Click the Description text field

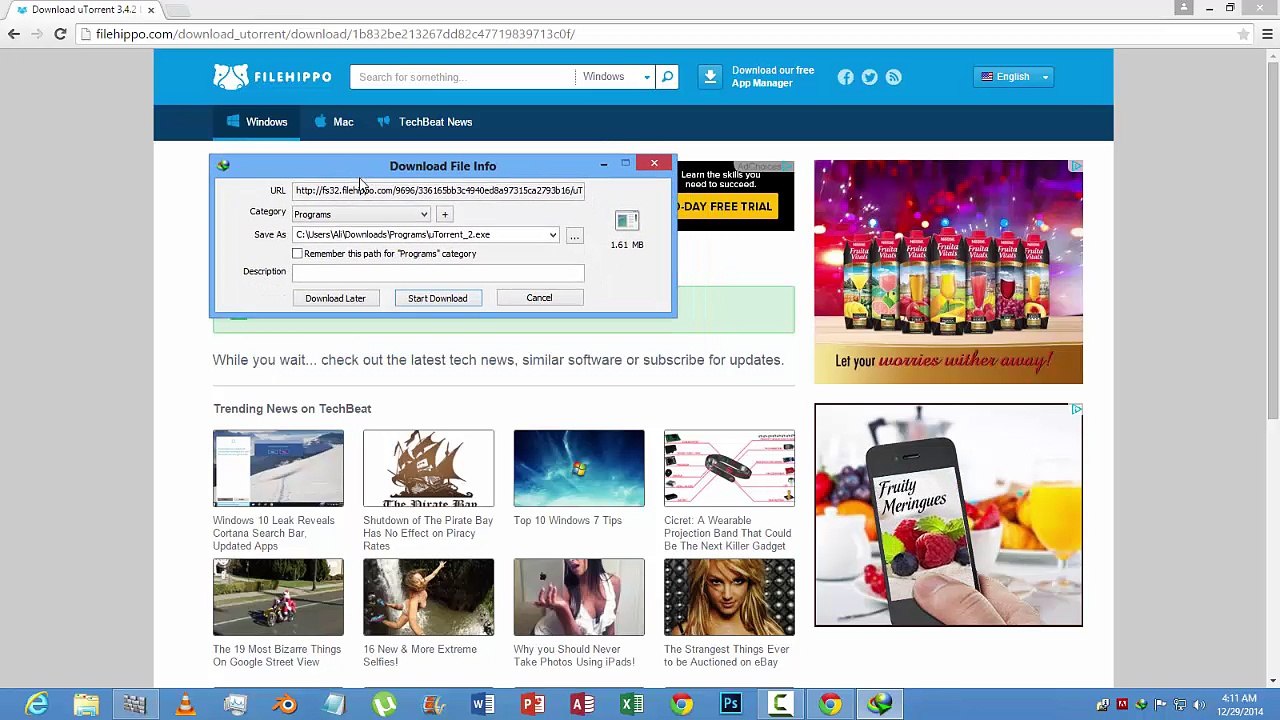click(x=438, y=272)
